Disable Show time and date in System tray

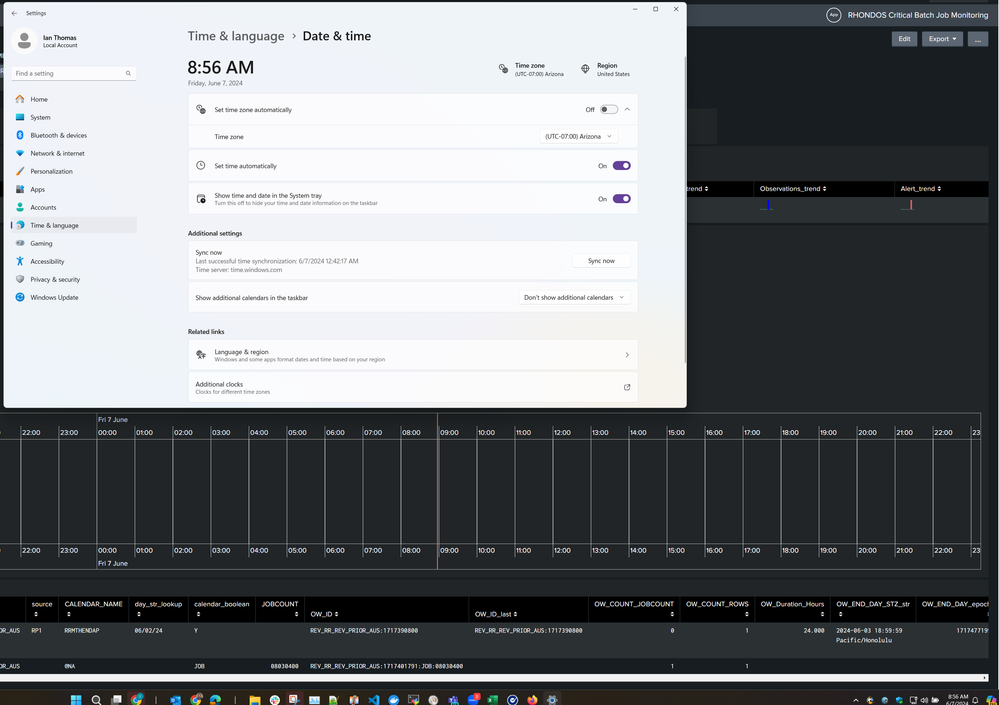(x=621, y=199)
